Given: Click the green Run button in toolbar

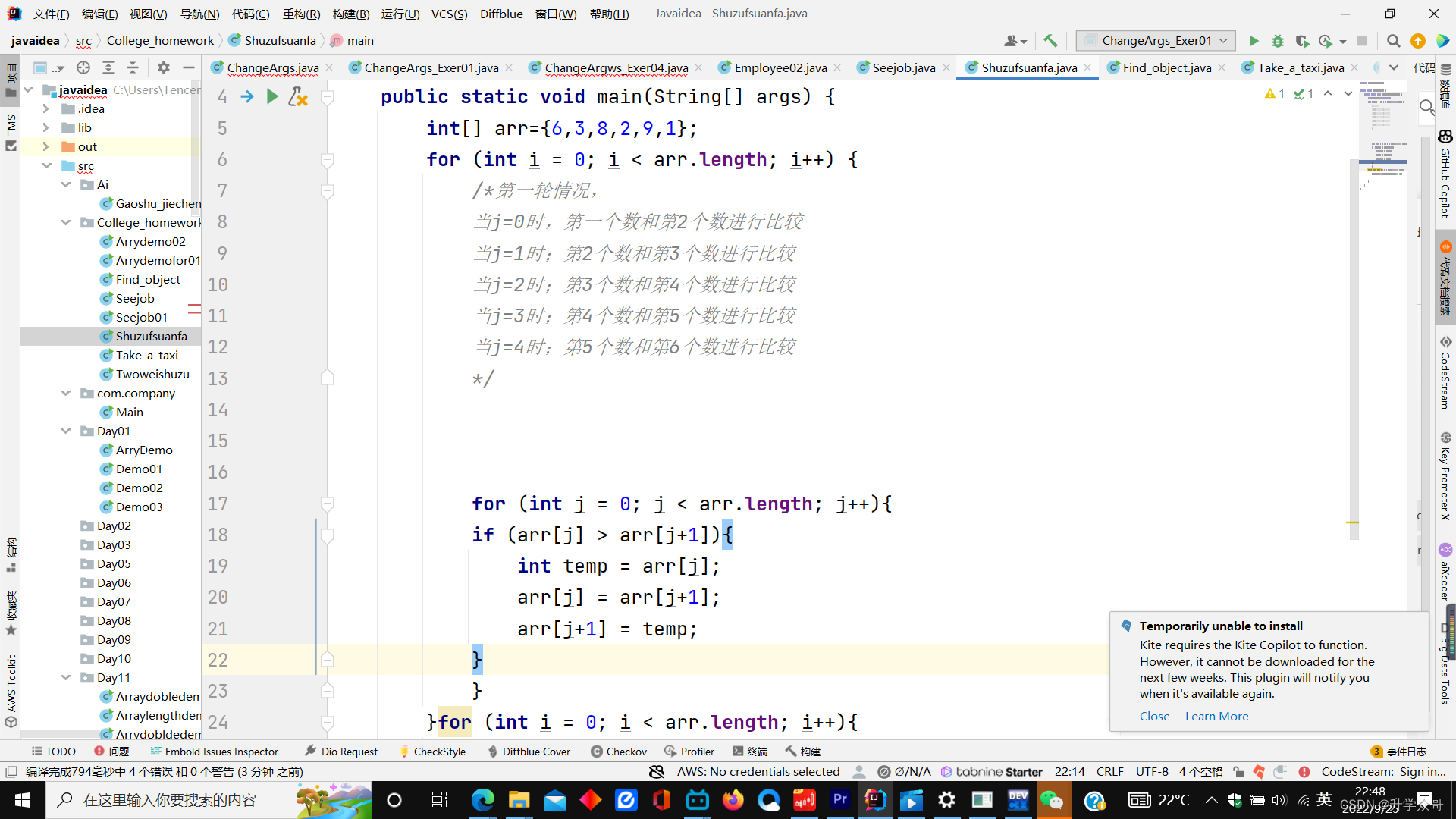Looking at the screenshot, I should pos(1254,41).
